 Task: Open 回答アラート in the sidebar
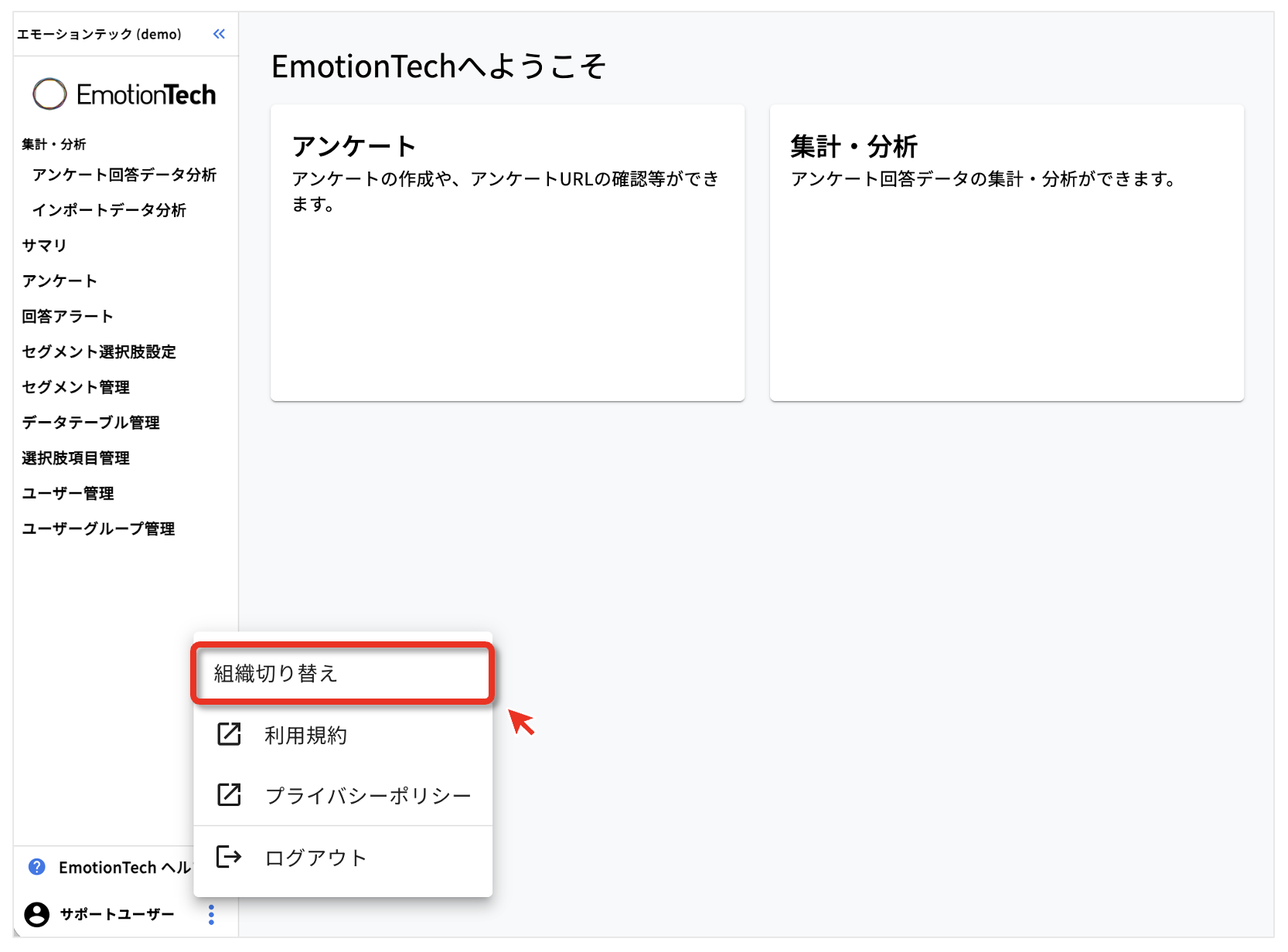67,317
